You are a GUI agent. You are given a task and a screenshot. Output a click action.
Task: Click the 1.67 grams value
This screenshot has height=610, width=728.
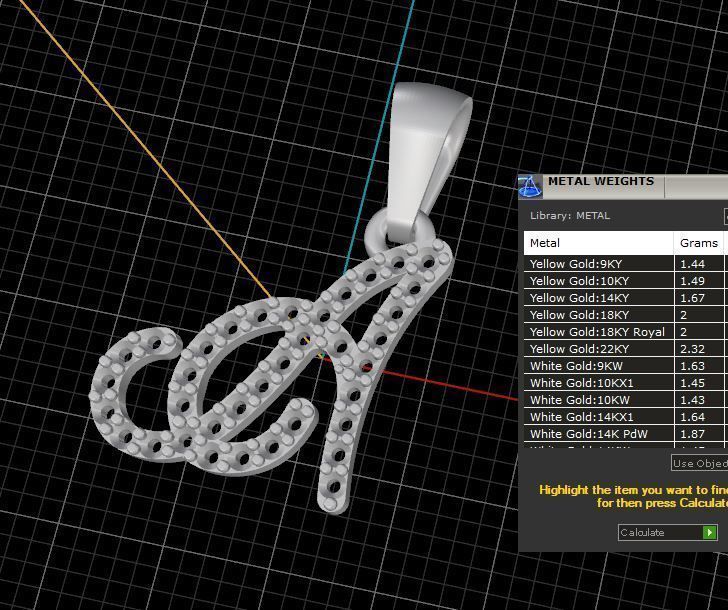(x=692, y=298)
